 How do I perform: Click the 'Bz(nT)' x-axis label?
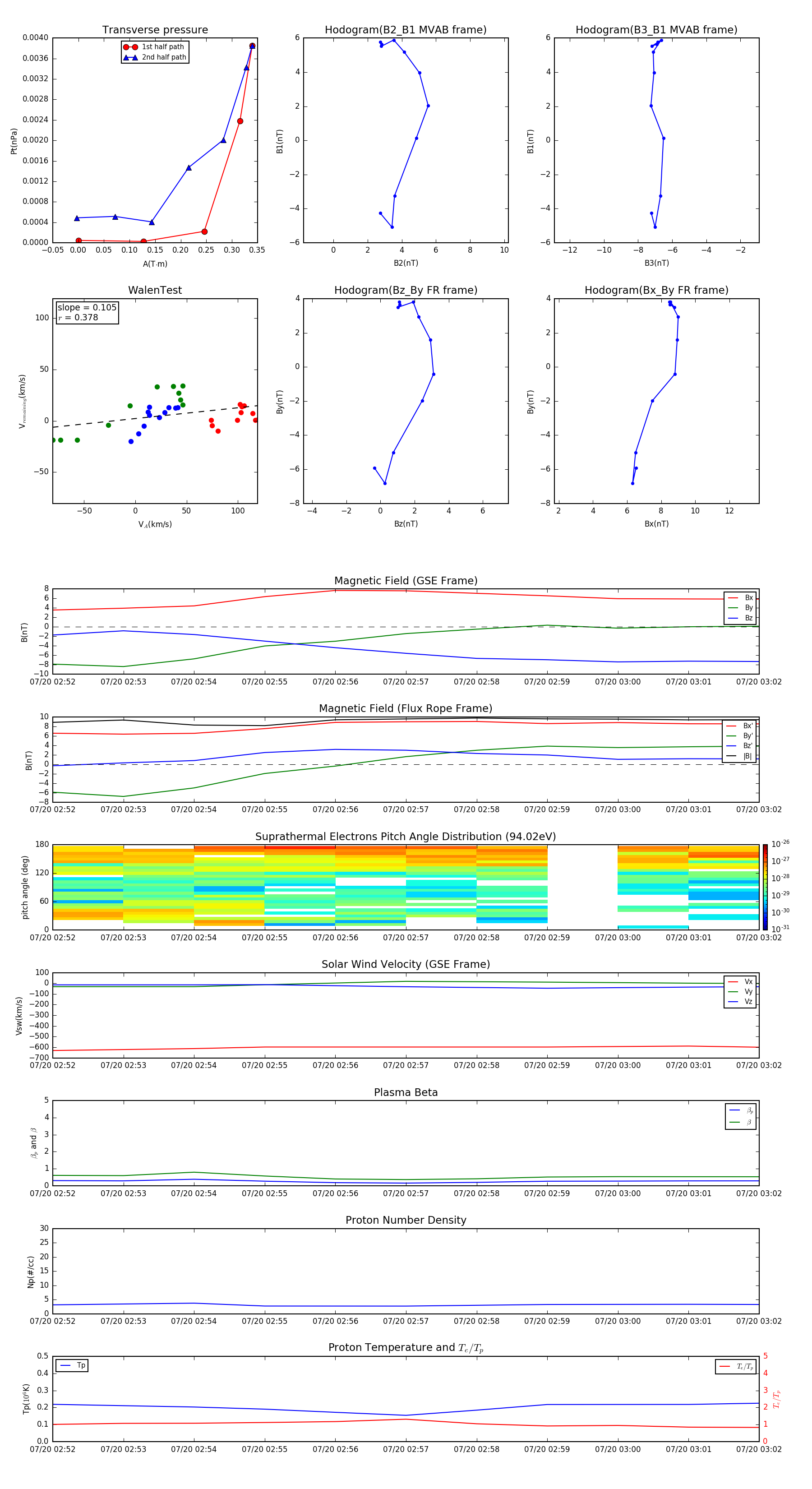(406, 524)
